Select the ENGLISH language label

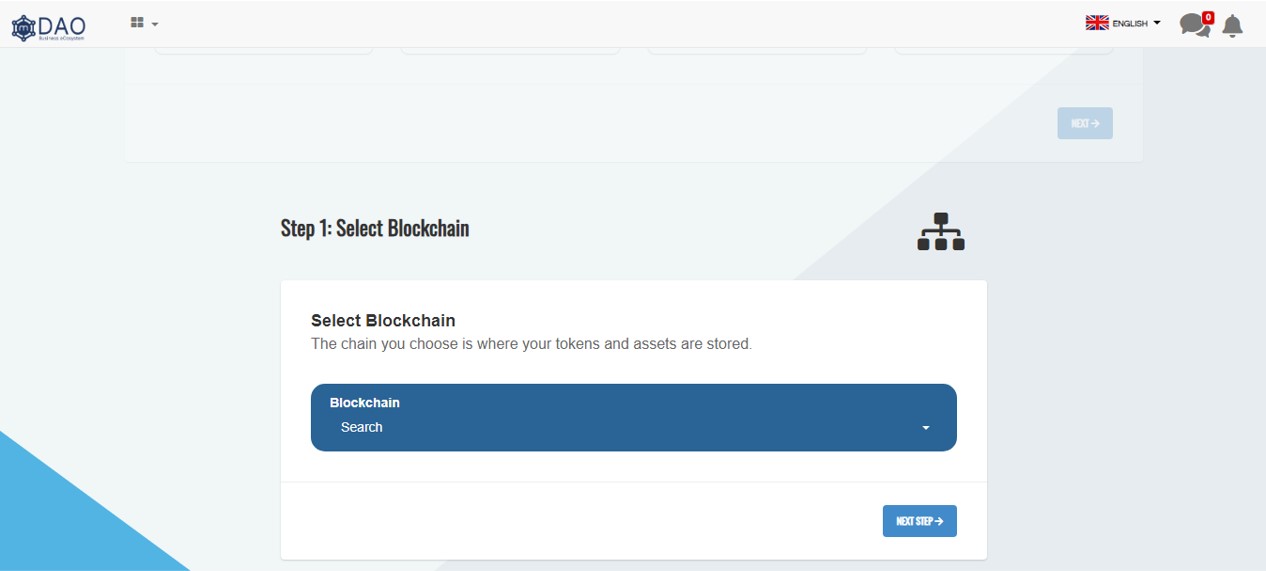(1130, 24)
